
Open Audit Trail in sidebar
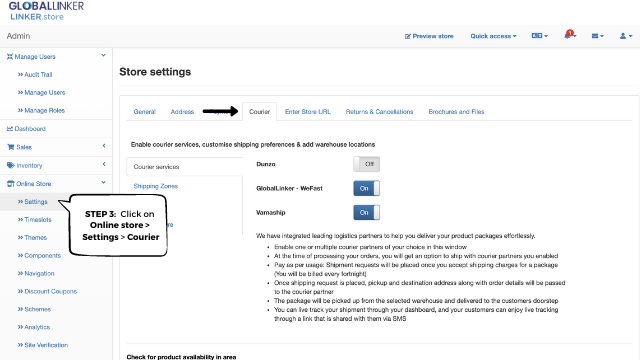point(35,74)
